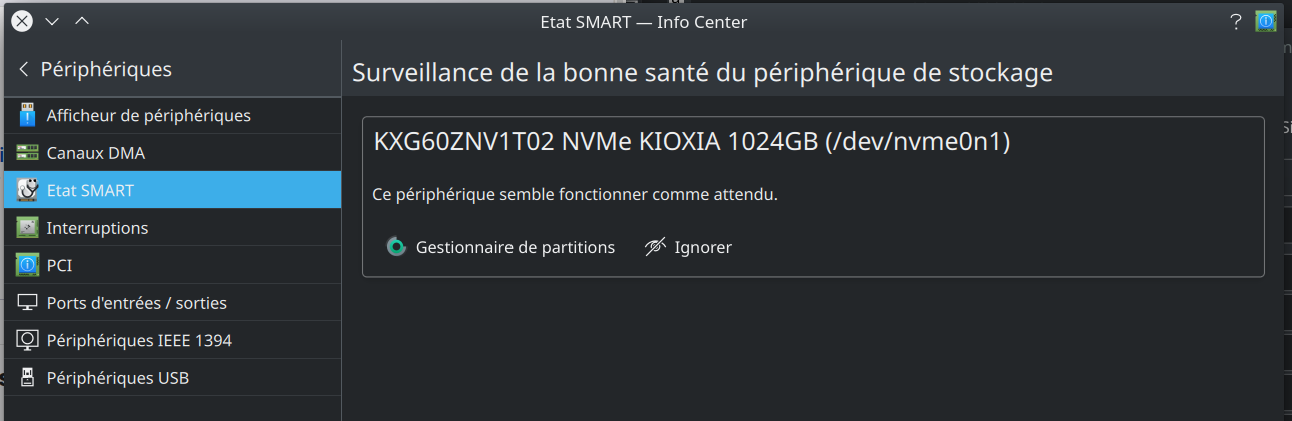Click the Afficheur de périphériques USB-stick icon
This screenshot has height=421, width=1292.
(x=27, y=115)
